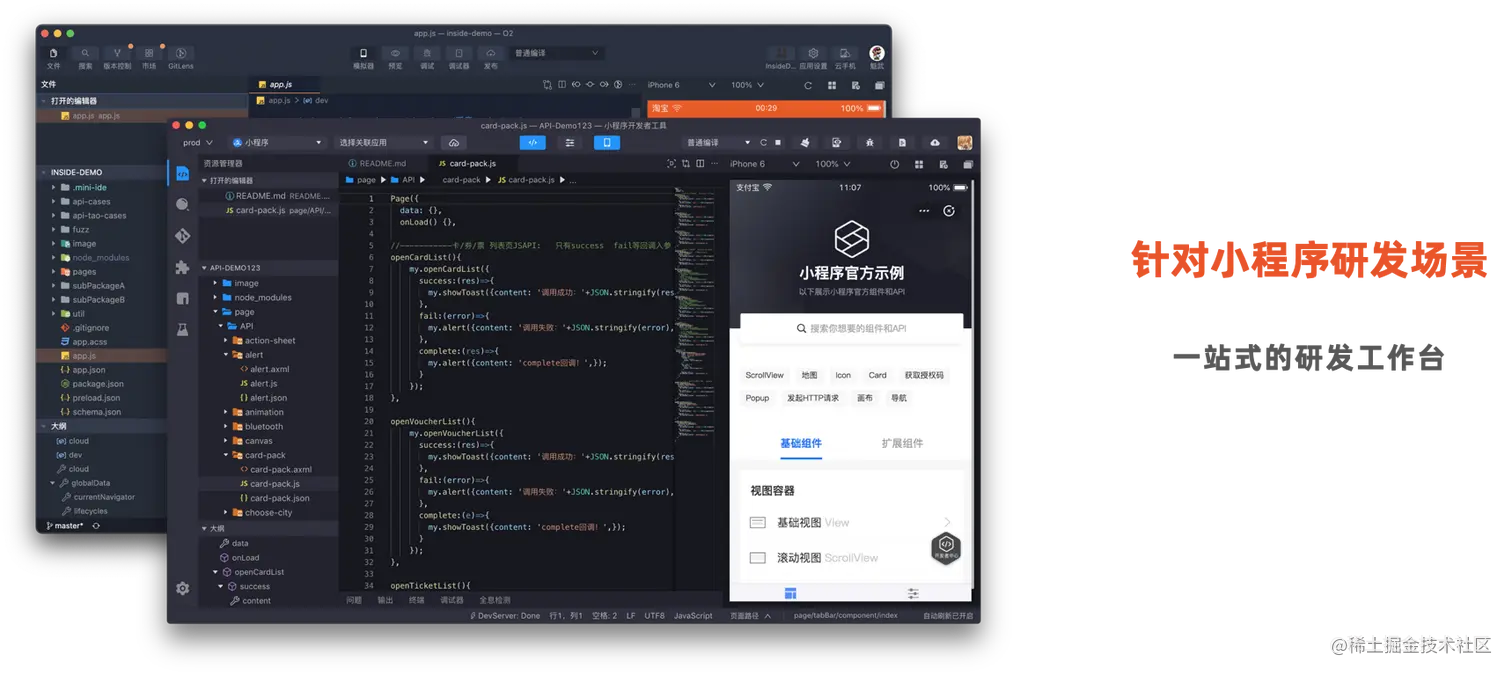The image size is (1512, 676).
Task: Click the cloud upload icon near avatar
Action: (935, 143)
